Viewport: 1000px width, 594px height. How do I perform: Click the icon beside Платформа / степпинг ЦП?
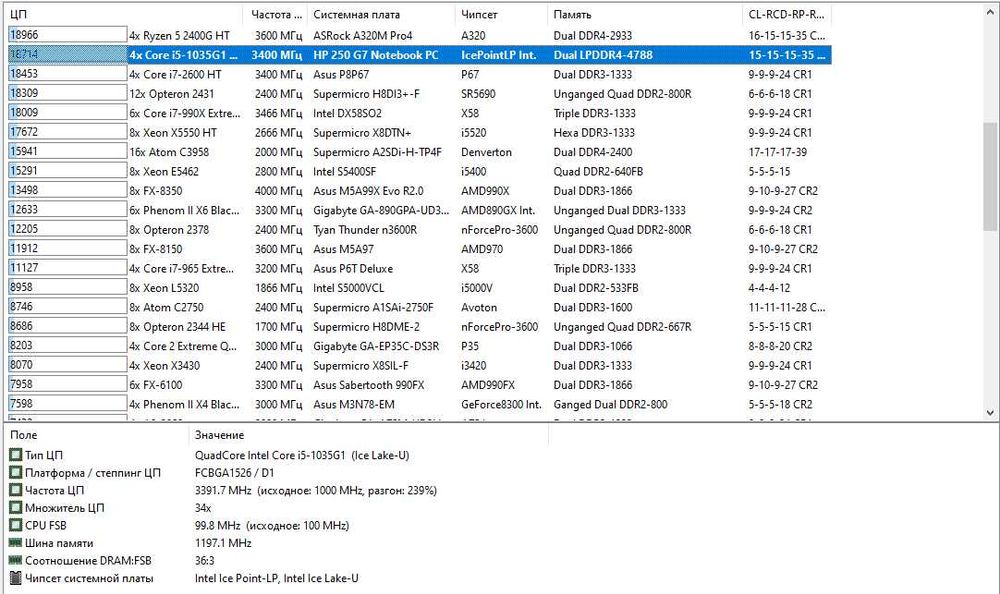(x=15, y=473)
